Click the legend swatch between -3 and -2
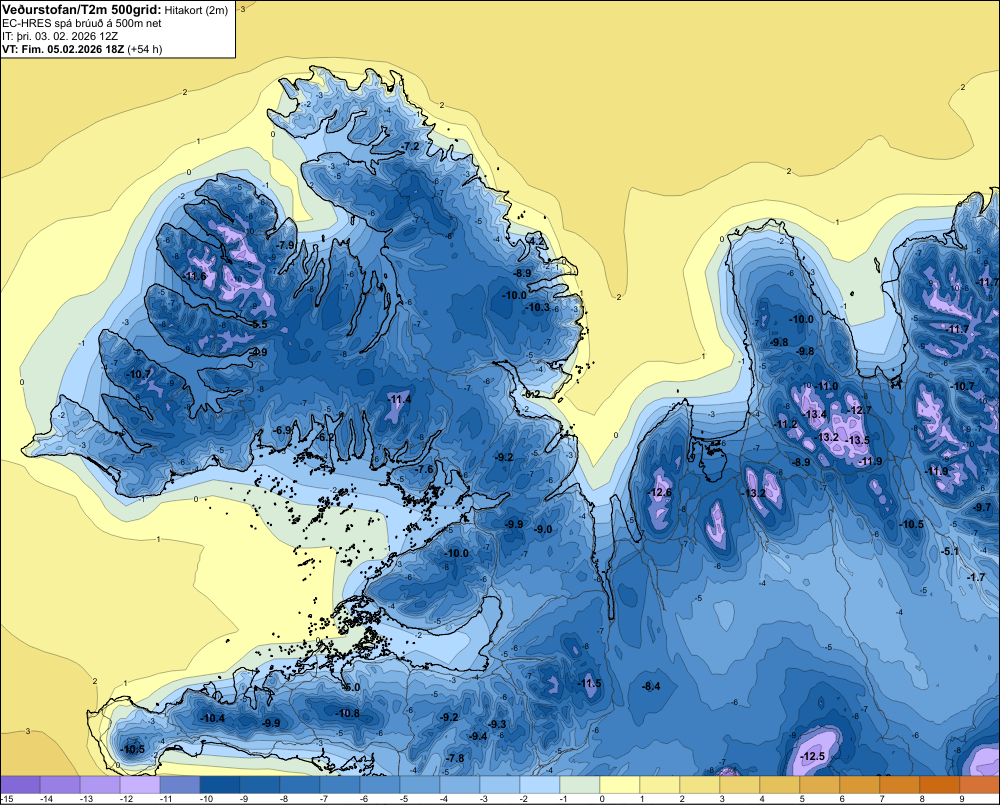 500,785
